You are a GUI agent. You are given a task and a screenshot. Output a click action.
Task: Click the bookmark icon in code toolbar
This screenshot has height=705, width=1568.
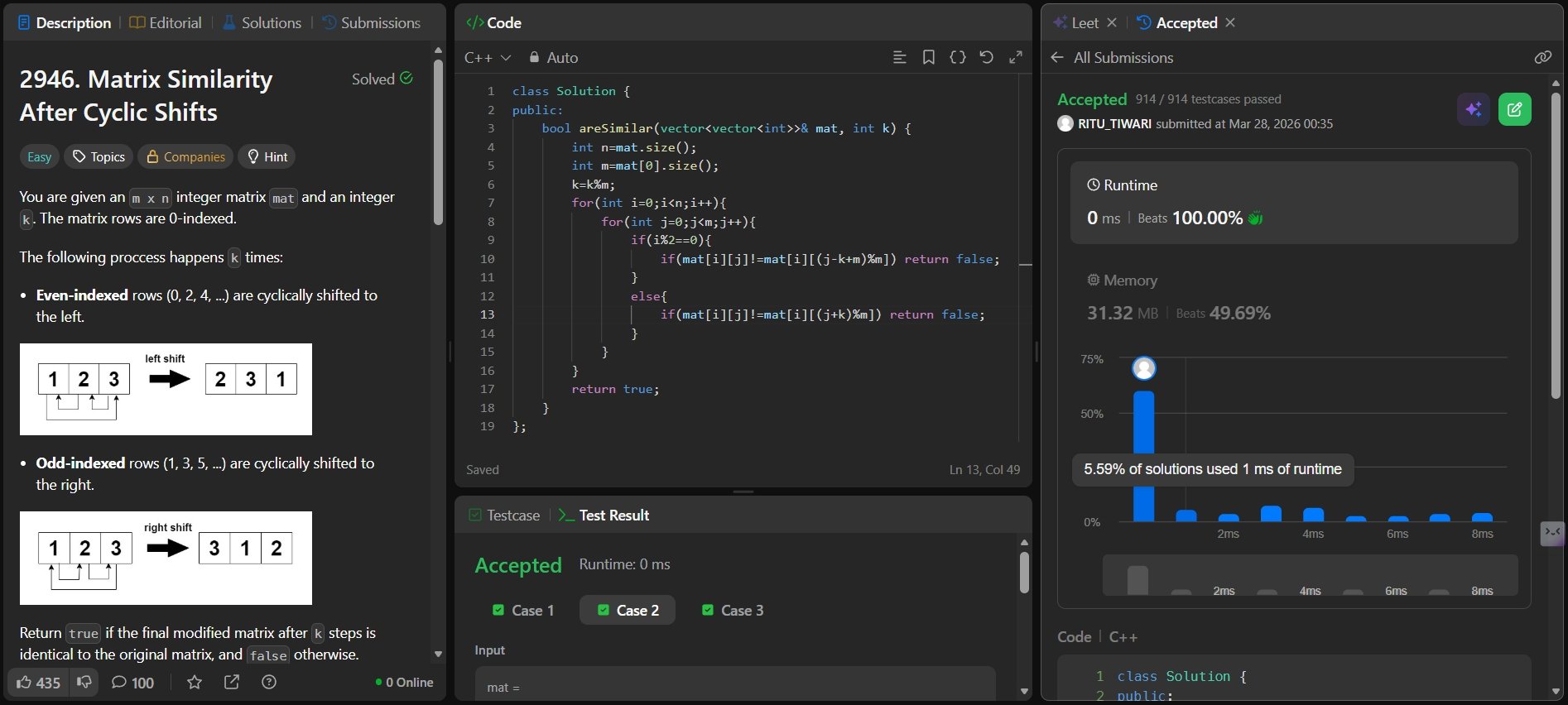coord(928,57)
